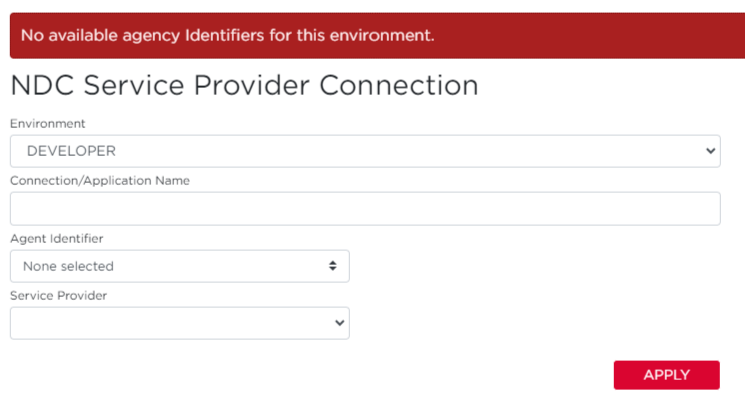Click the Connection/Application Name label
Image resolution: width=745 pixels, height=420 pixels.
pyautogui.click(x=100, y=181)
